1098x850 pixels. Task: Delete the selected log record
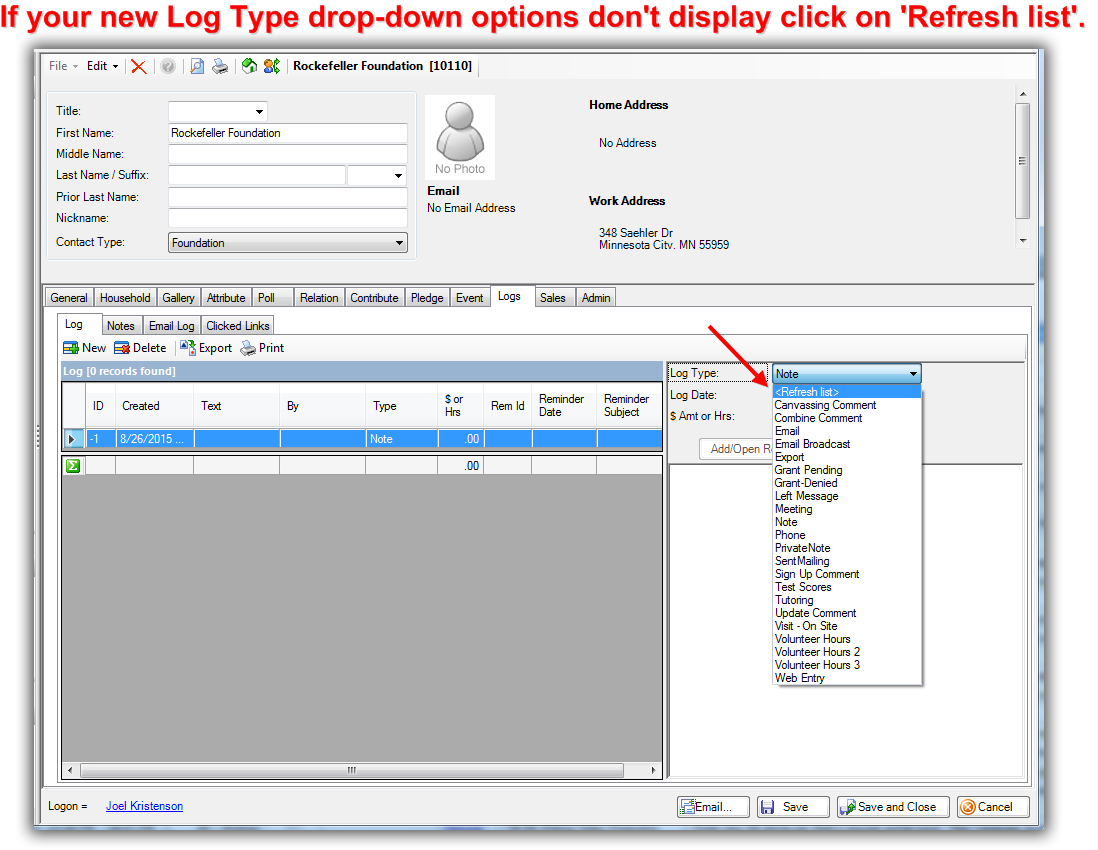pyautogui.click(x=140, y=348)
